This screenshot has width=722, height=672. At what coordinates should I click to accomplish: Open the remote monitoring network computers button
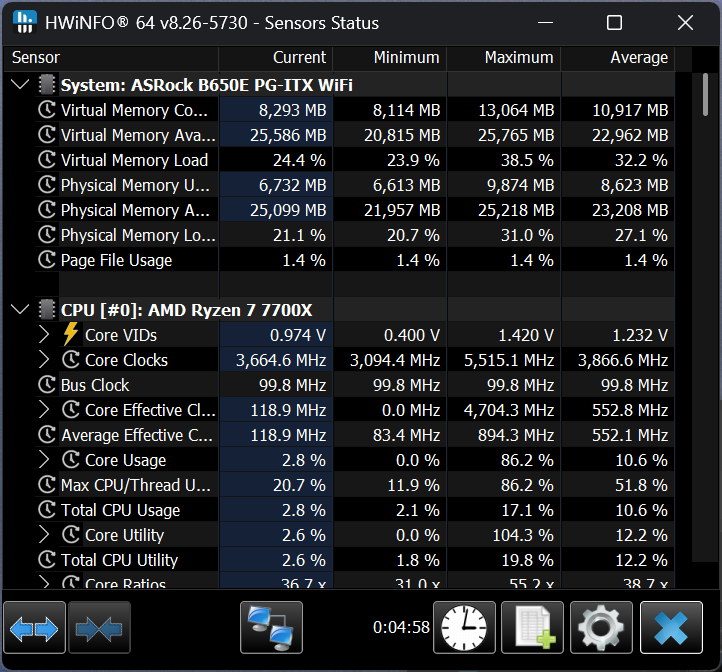coord(271,627)
